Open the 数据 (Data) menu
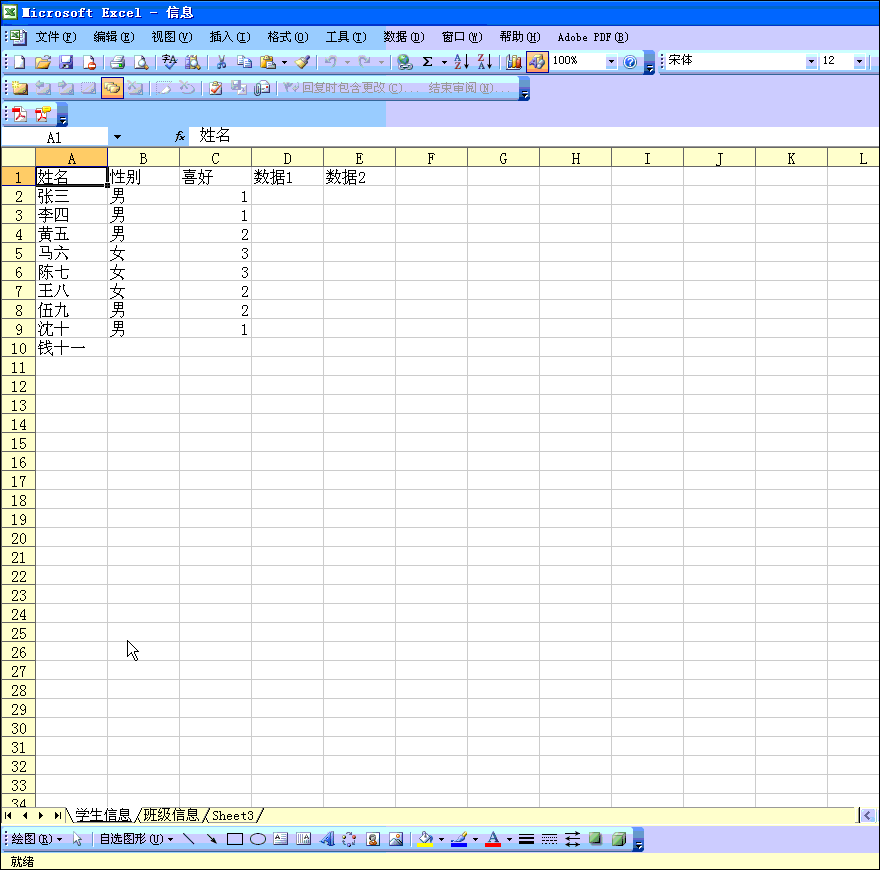 [403, 37]
